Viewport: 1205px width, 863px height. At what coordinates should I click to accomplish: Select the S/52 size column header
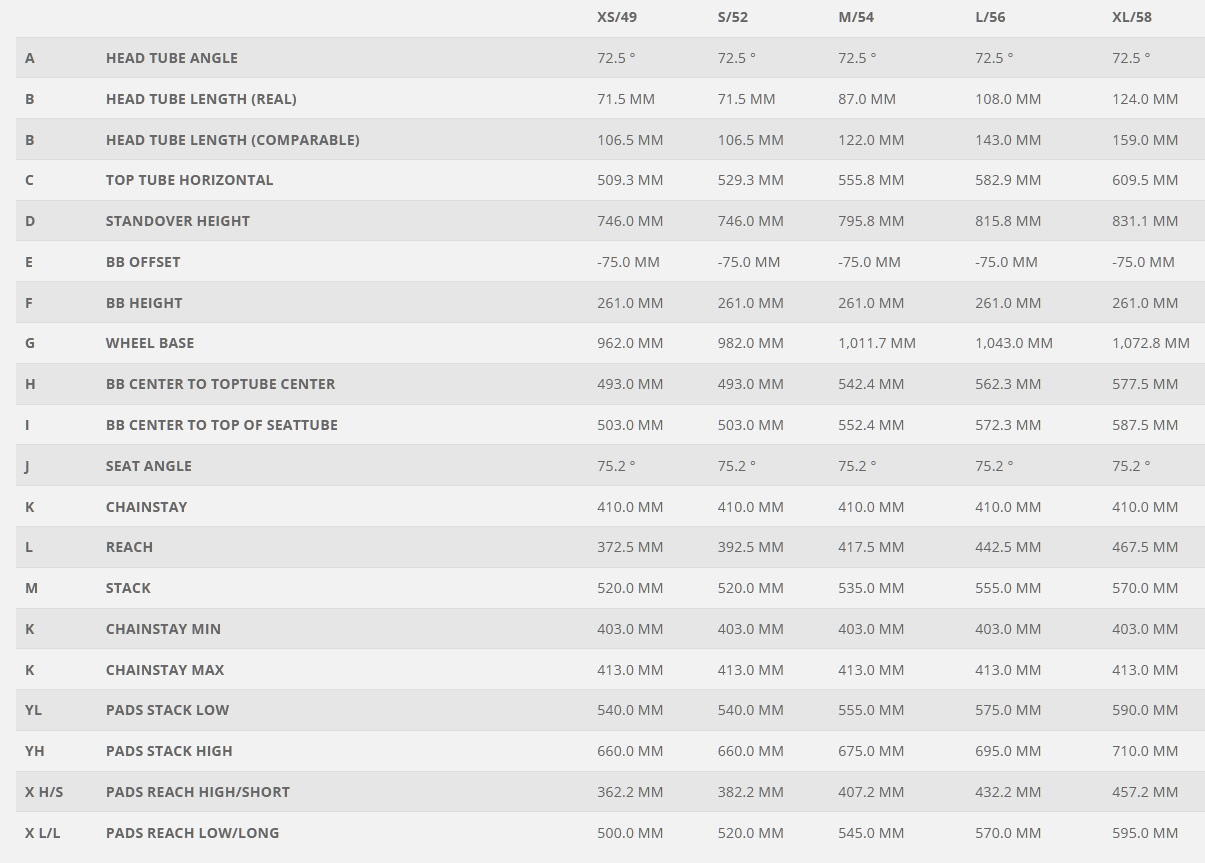click(x=733, y=17)
